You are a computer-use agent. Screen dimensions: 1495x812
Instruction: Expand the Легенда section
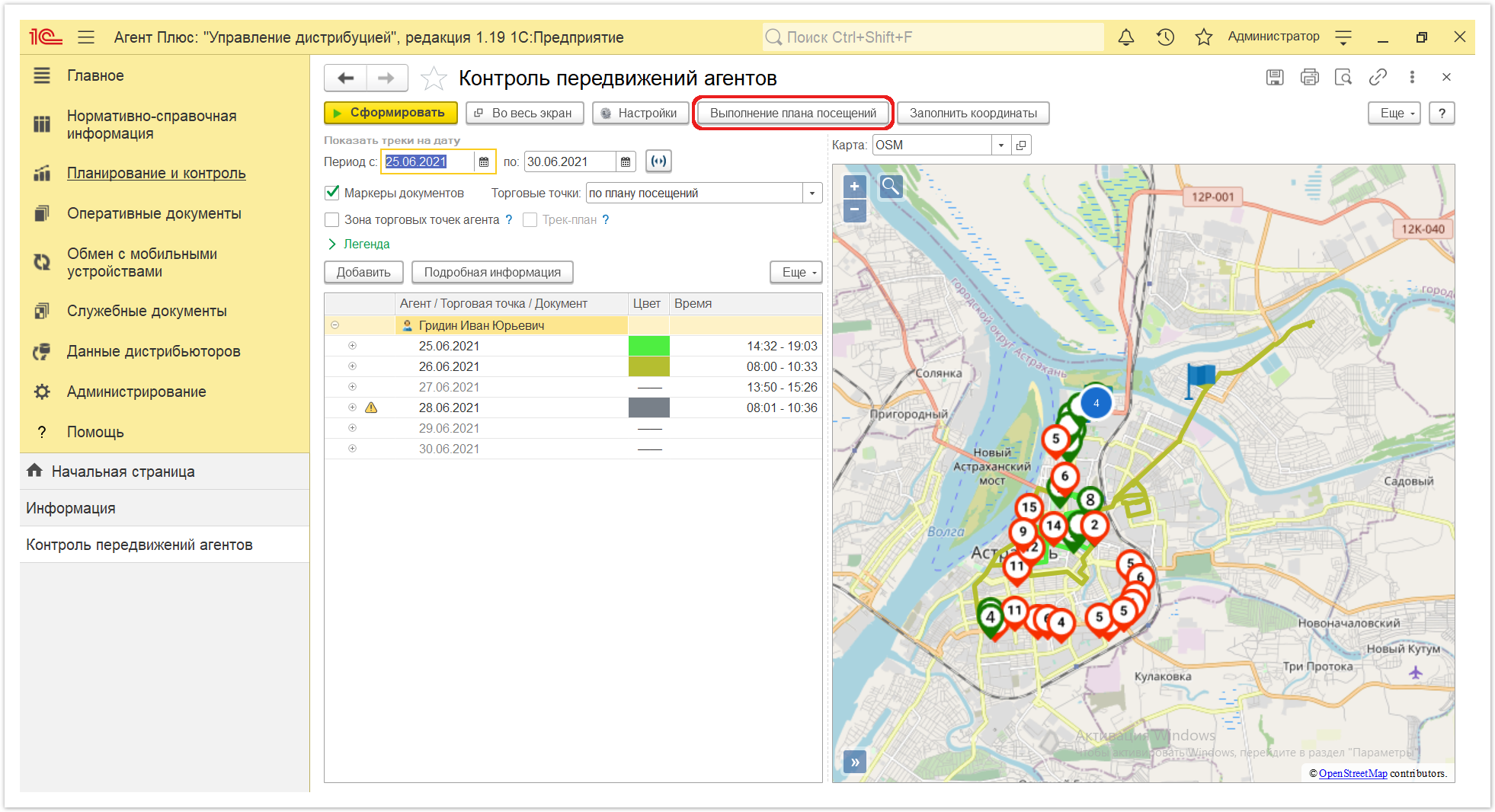coord(359,244)
